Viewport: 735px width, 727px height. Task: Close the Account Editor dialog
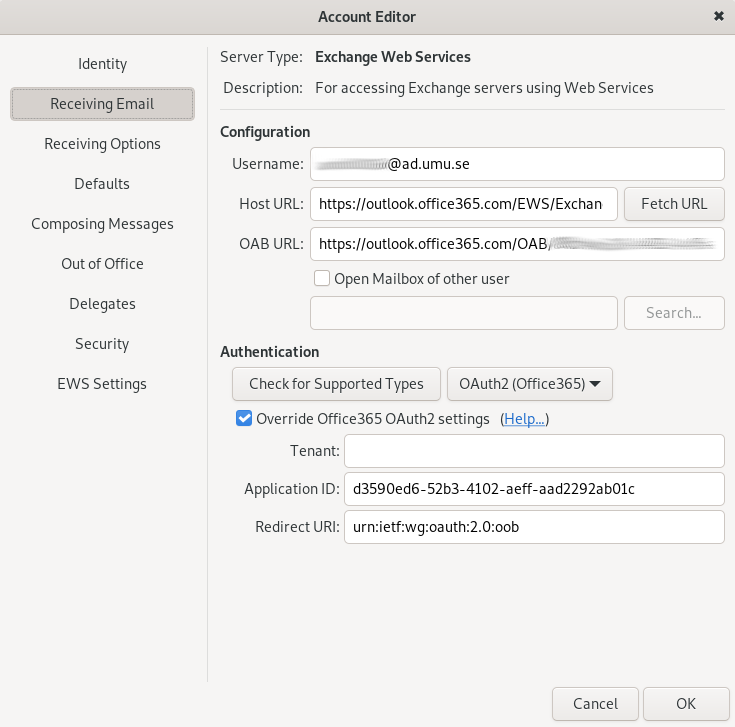click(718, 16)
